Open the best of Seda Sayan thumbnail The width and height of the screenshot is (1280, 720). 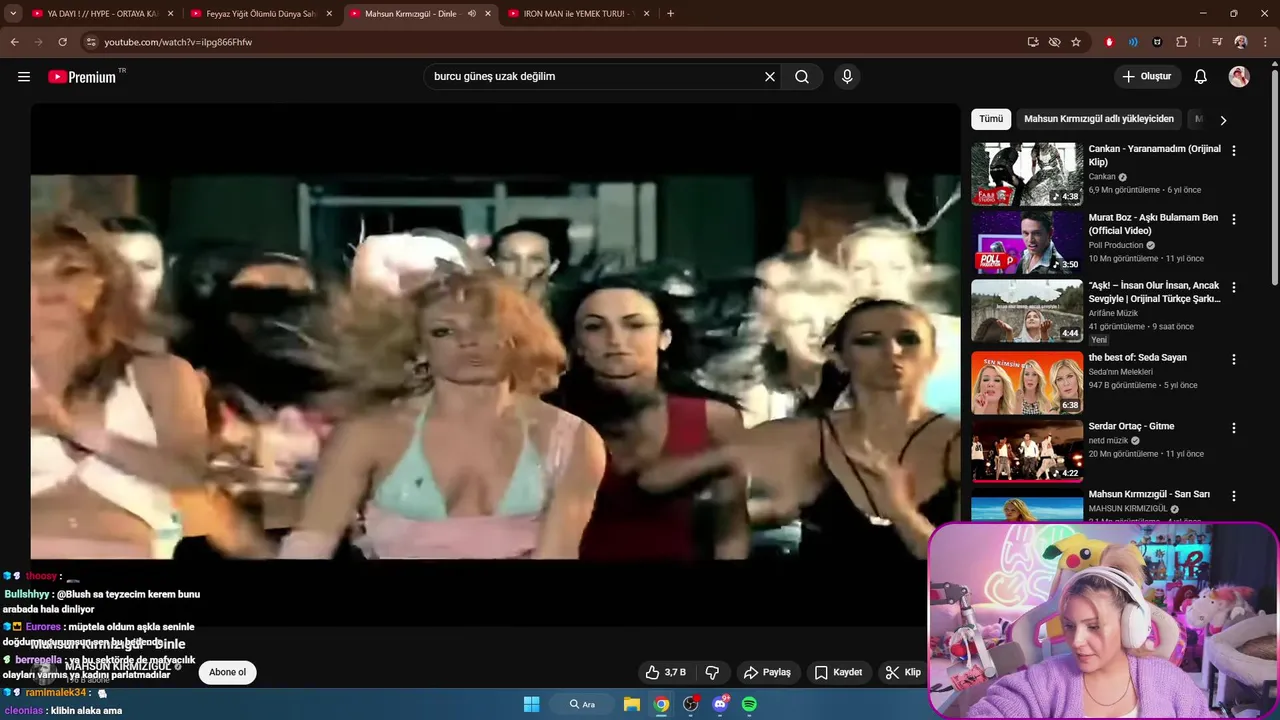1027,382
